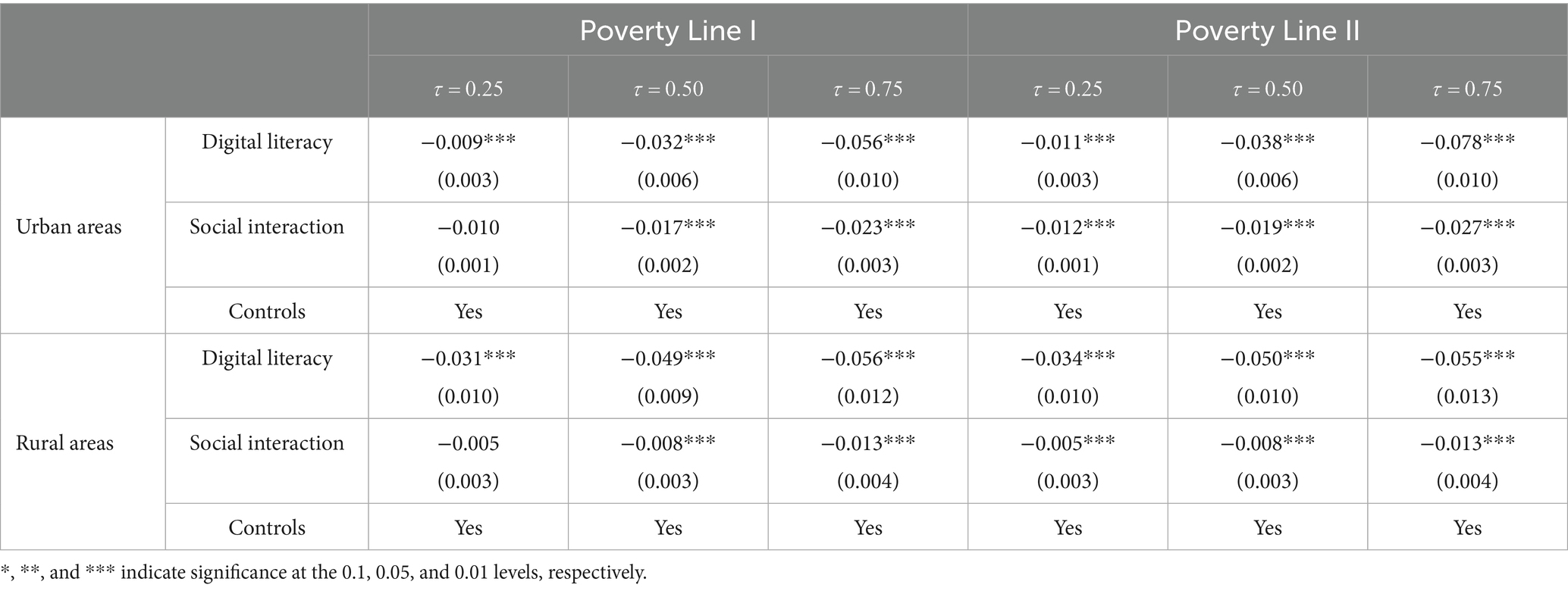Click Poverty Line II τ = 0.75 header
This screenshot has height=591, width=1568.
1467,89
